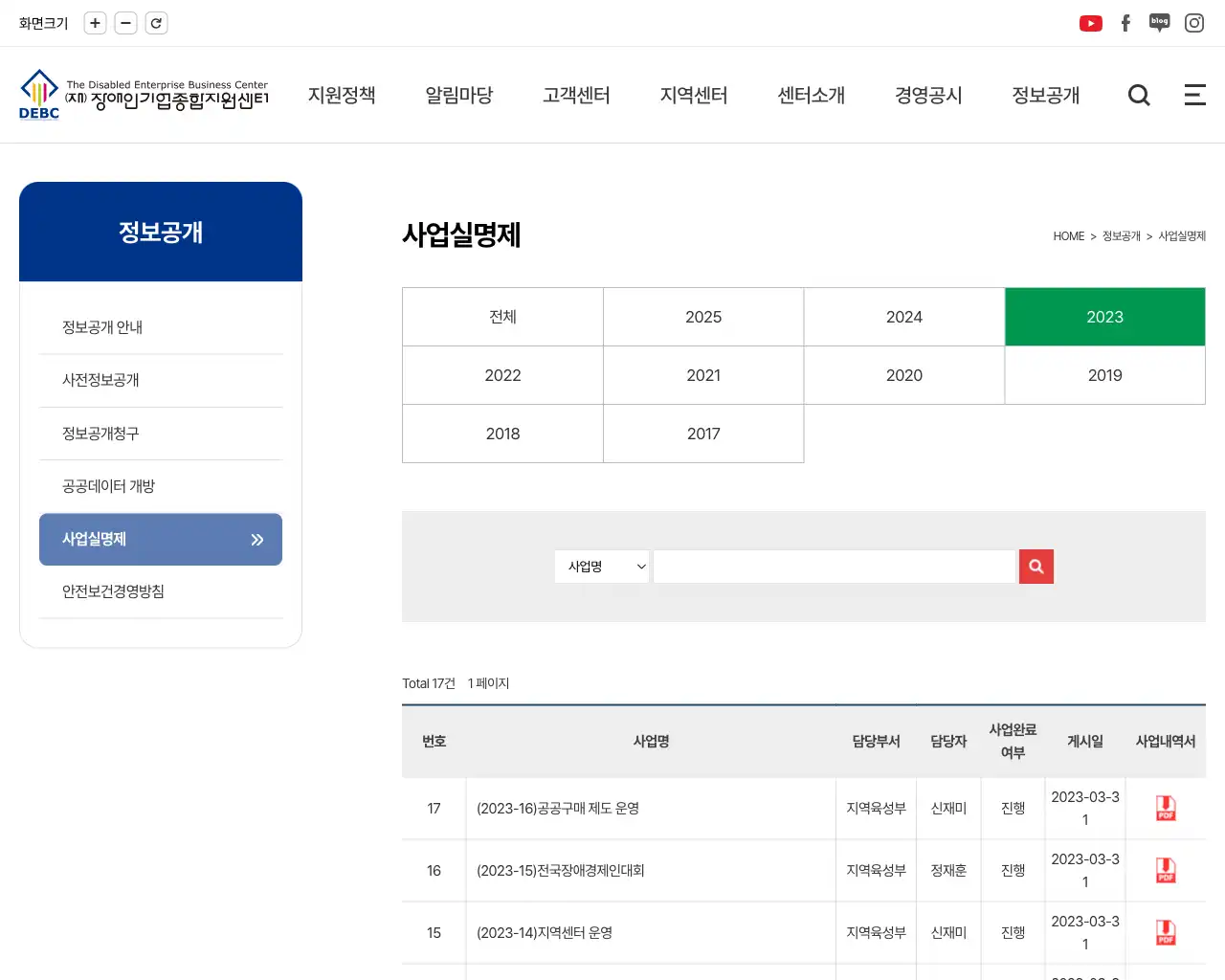1225x980 pixels.
Task: Click the 게시일 column header
Action: point(1085,742)
